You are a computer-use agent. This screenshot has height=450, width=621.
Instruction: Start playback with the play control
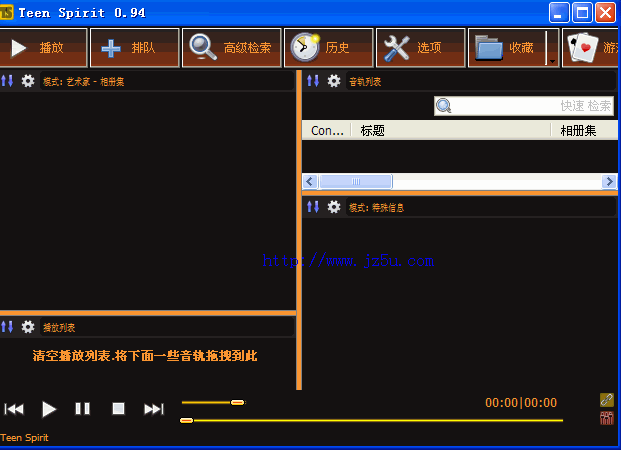[x=49, y=409]
